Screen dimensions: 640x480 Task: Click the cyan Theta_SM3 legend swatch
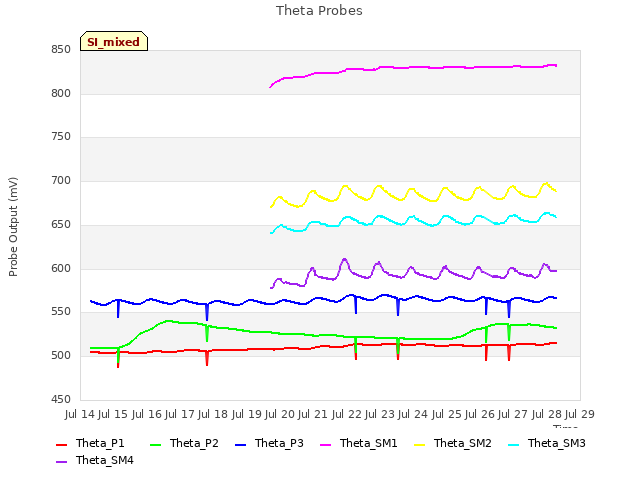[513, 444]
